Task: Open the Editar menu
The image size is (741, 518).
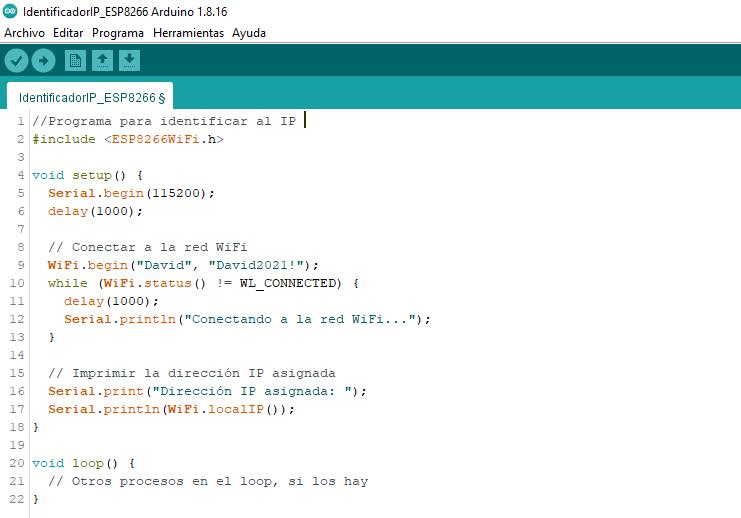Action: coord(68,33)
